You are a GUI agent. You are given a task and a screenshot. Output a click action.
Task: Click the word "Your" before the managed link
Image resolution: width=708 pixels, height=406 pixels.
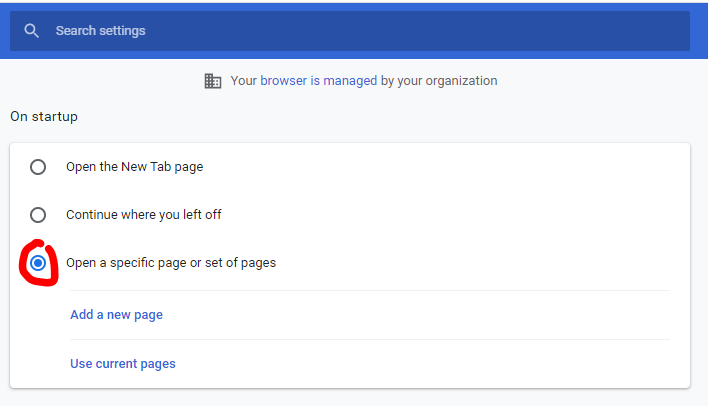tap(243, 81)
